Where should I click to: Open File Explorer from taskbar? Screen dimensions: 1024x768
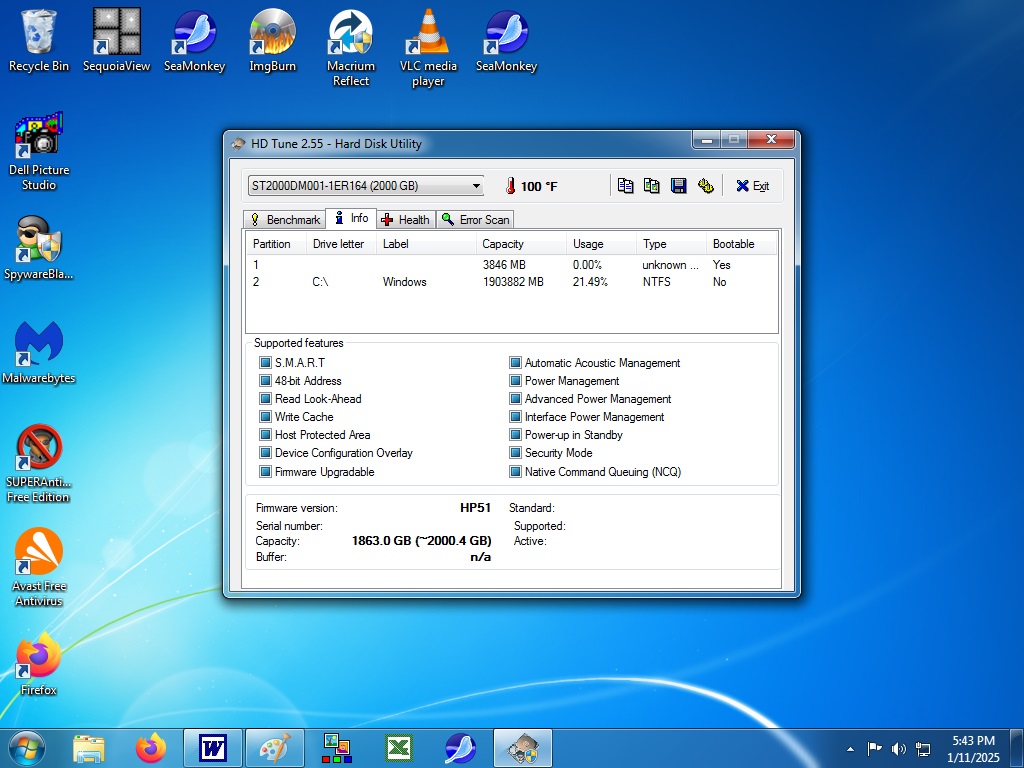coord(89,748)
